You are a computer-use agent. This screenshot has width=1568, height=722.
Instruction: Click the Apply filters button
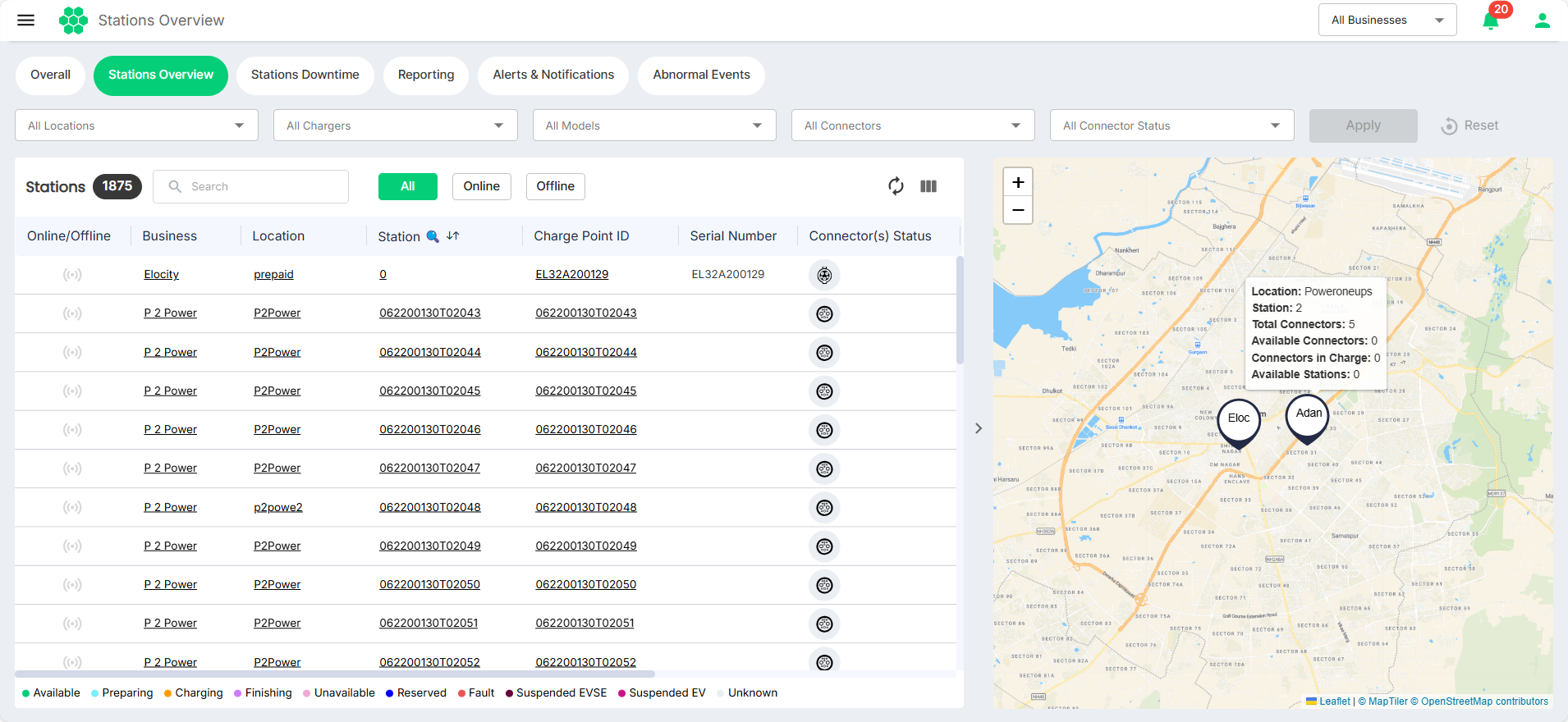tap(1363, 126)
